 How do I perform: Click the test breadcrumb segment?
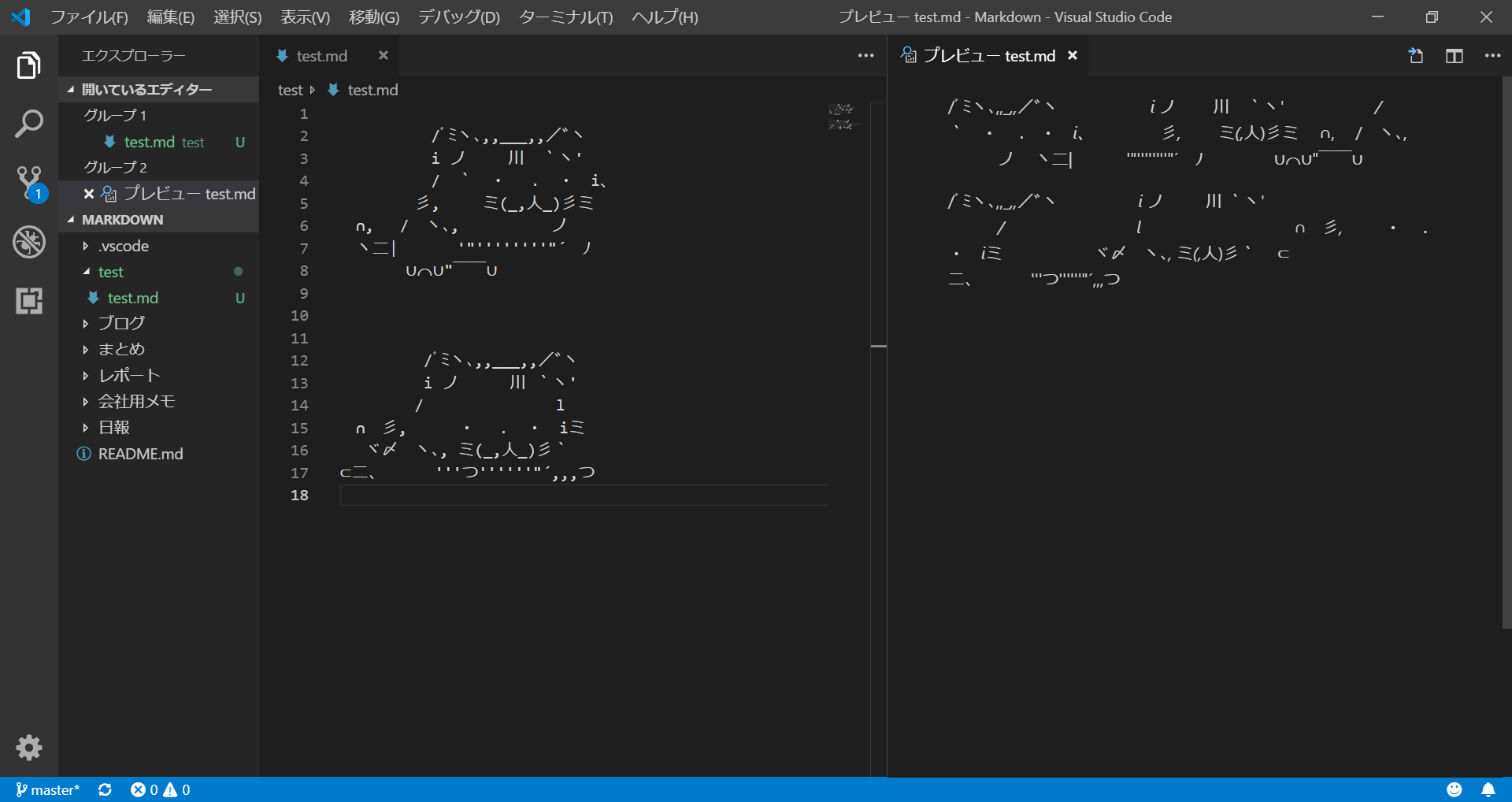coord(291,90)
